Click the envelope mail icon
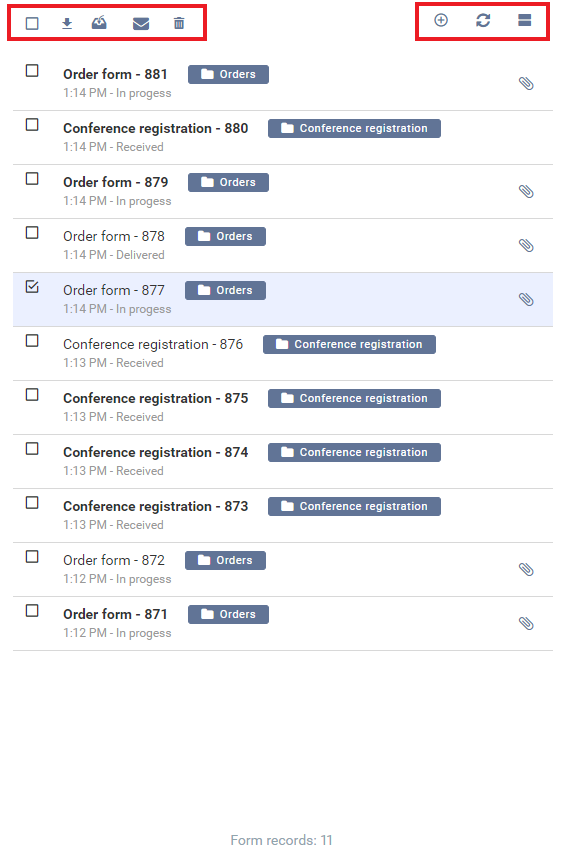This screenshot has width=564, height=859. point(141,23)
